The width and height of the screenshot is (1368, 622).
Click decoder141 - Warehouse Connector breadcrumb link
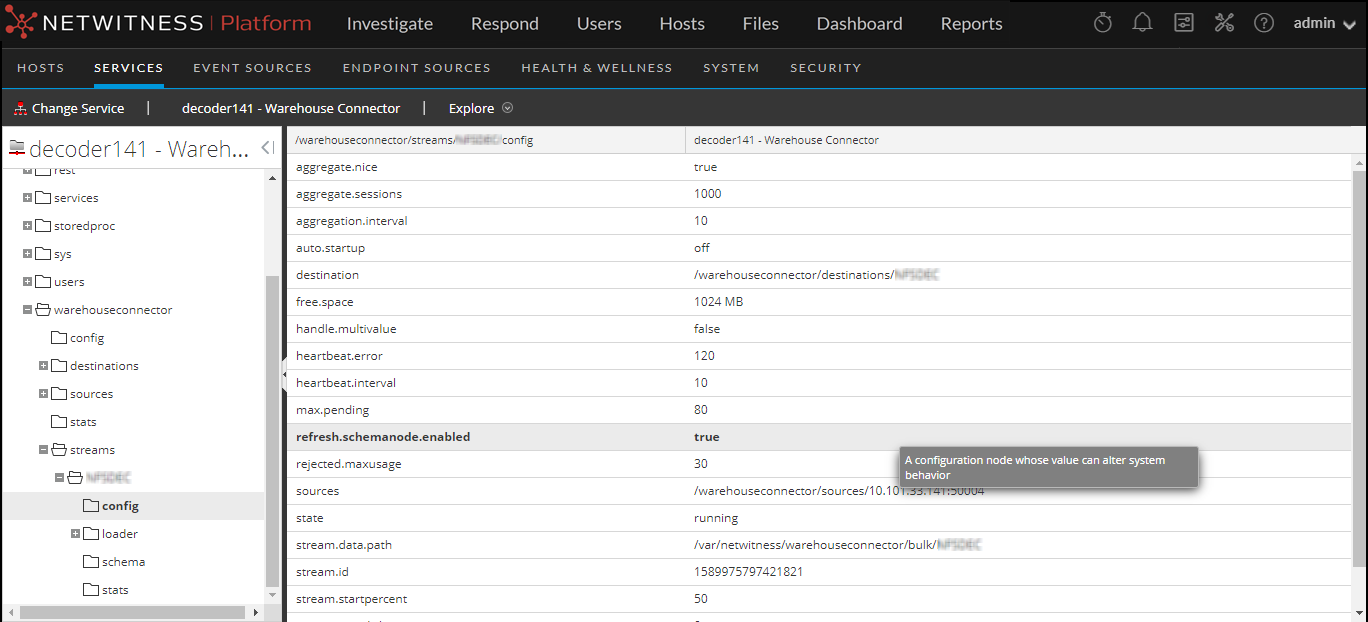pos(291,108)
